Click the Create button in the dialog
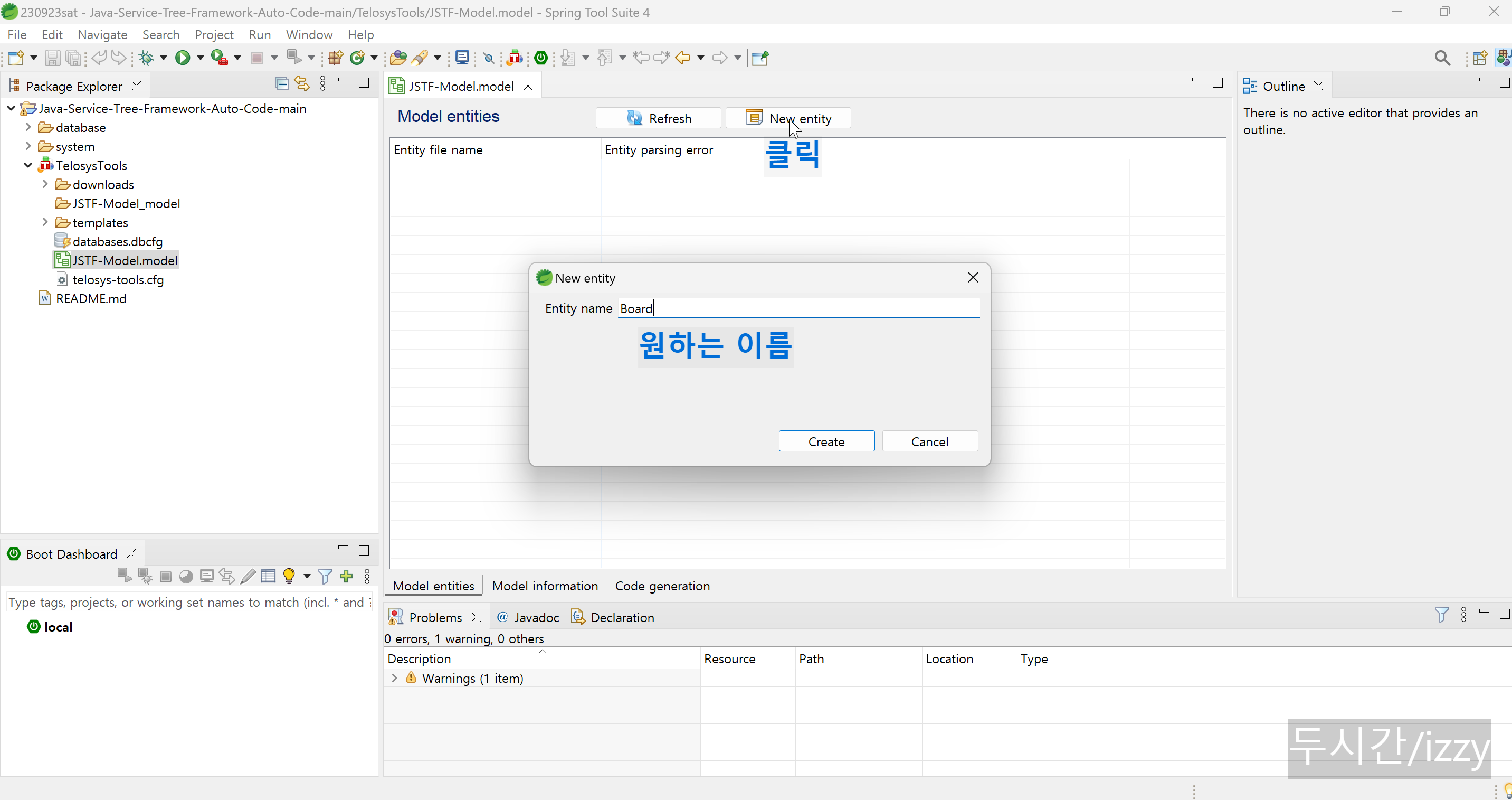Image resolution: width=1512 pixels, height=800 pixels. pyautogui.click(x=826, y=441)
